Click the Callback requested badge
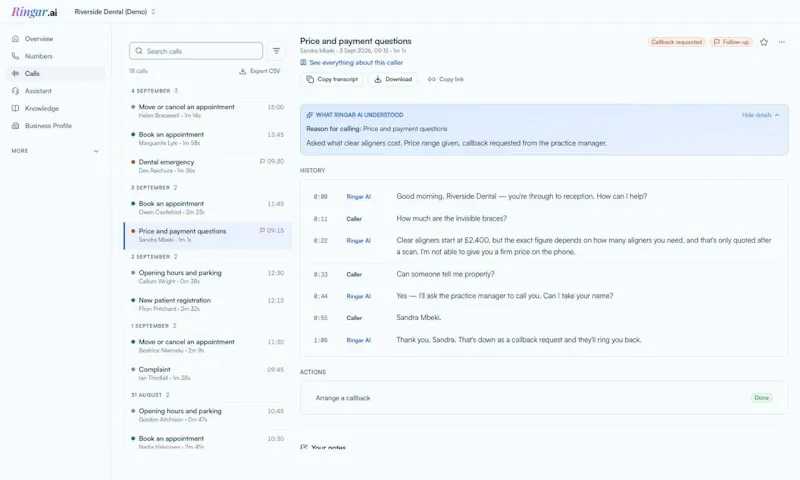The image size is (800, 480). pyautogui.click(x=677, y=42)
